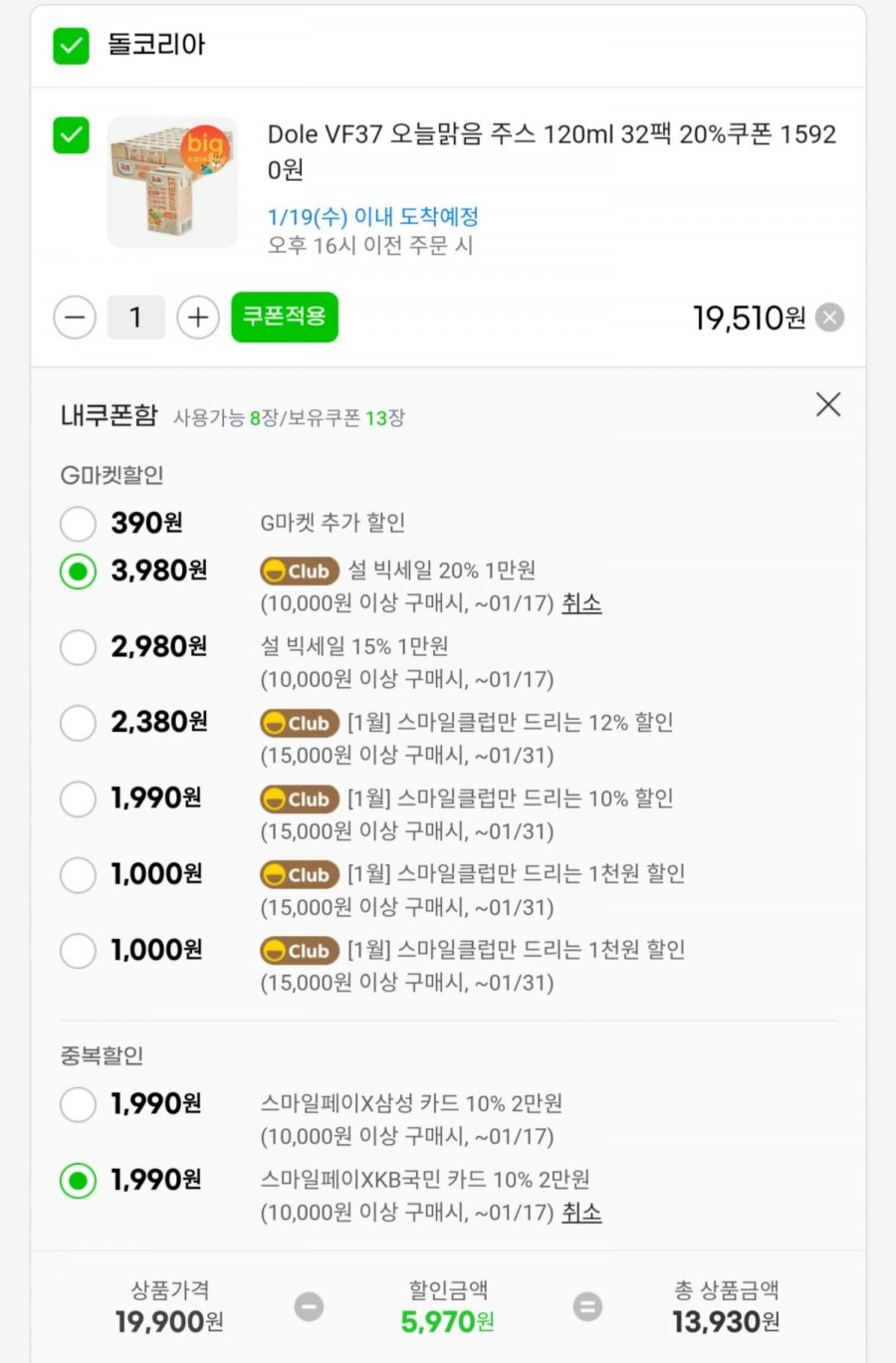Increase quantity with the plus button
This screenshot has width=896, height=1363.
coord(198,318)
